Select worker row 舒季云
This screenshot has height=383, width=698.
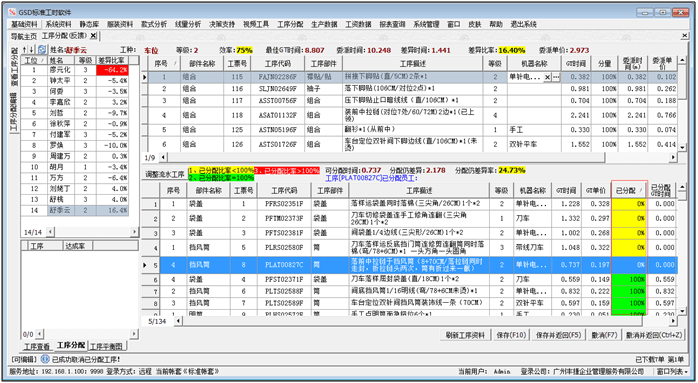[74, 210]
